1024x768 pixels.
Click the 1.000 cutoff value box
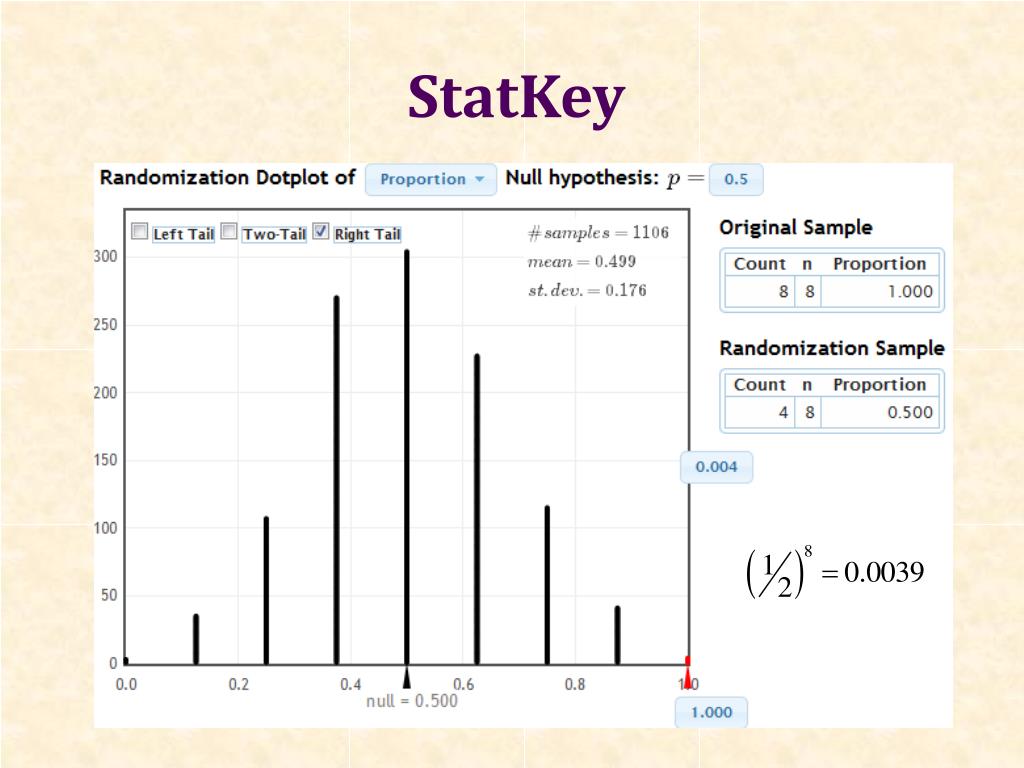[x=711, y=712]
